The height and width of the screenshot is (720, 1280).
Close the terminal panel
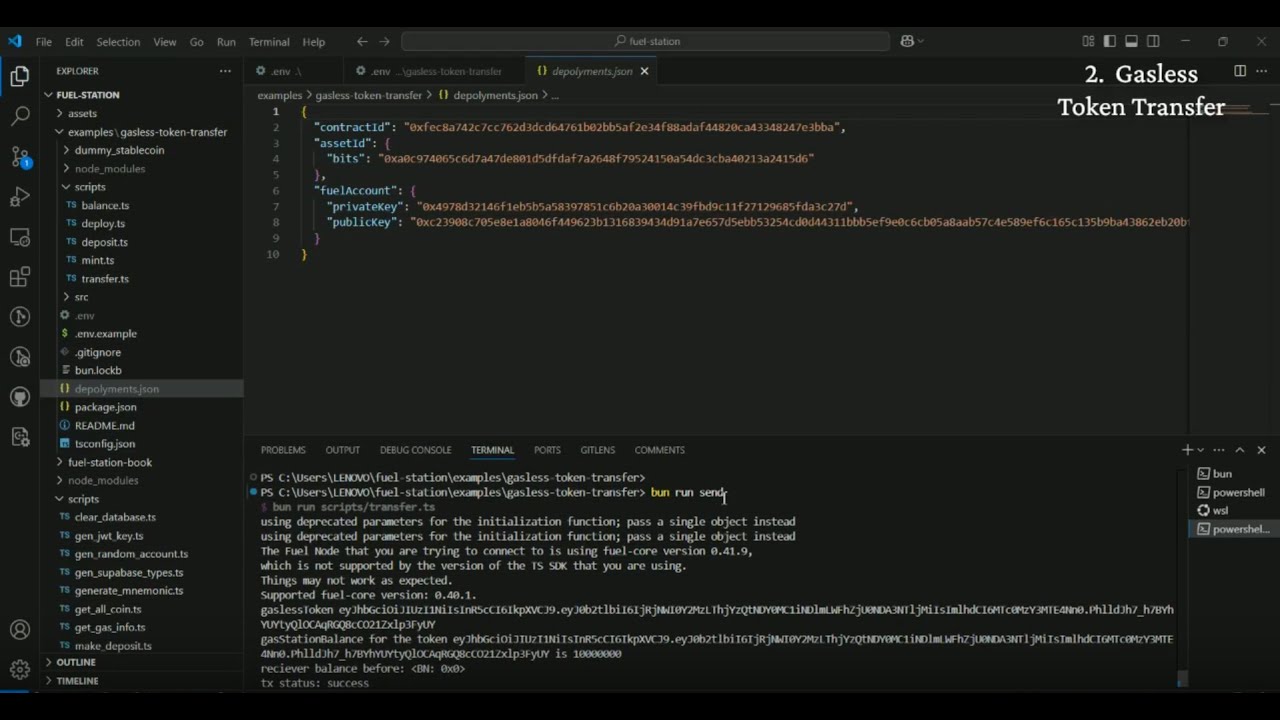point(1261,450)
